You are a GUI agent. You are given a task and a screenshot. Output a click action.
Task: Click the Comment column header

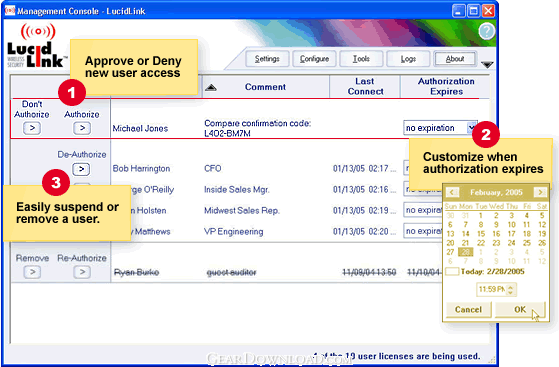tap(265, 87)
